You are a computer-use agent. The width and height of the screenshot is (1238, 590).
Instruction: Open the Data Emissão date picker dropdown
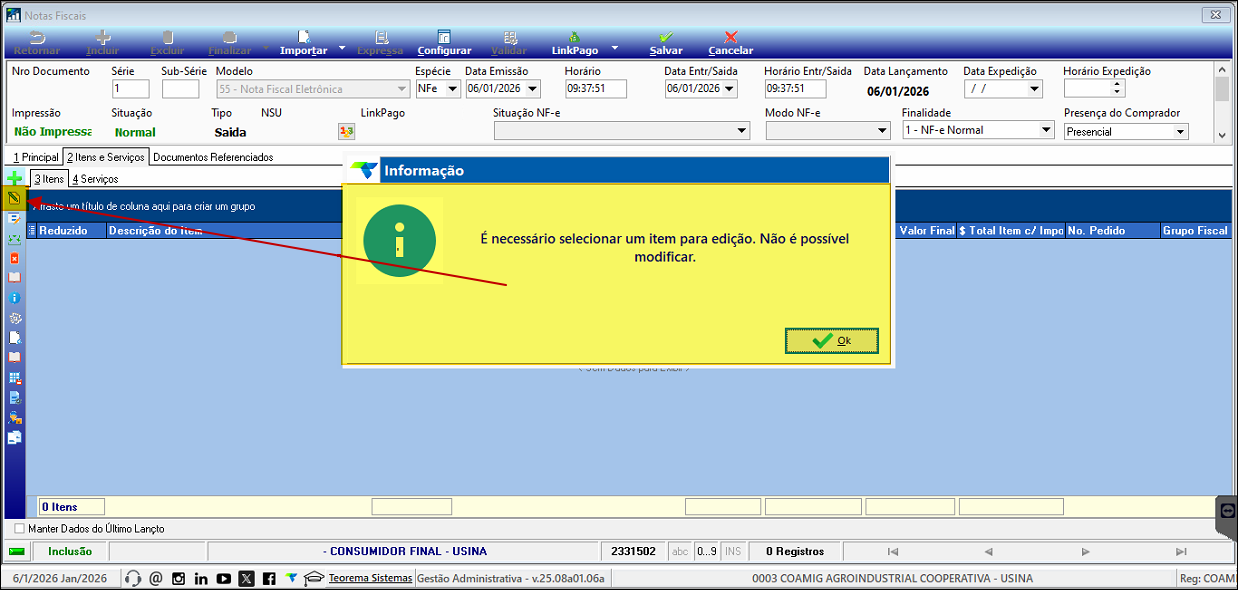(x=531, y=89)
